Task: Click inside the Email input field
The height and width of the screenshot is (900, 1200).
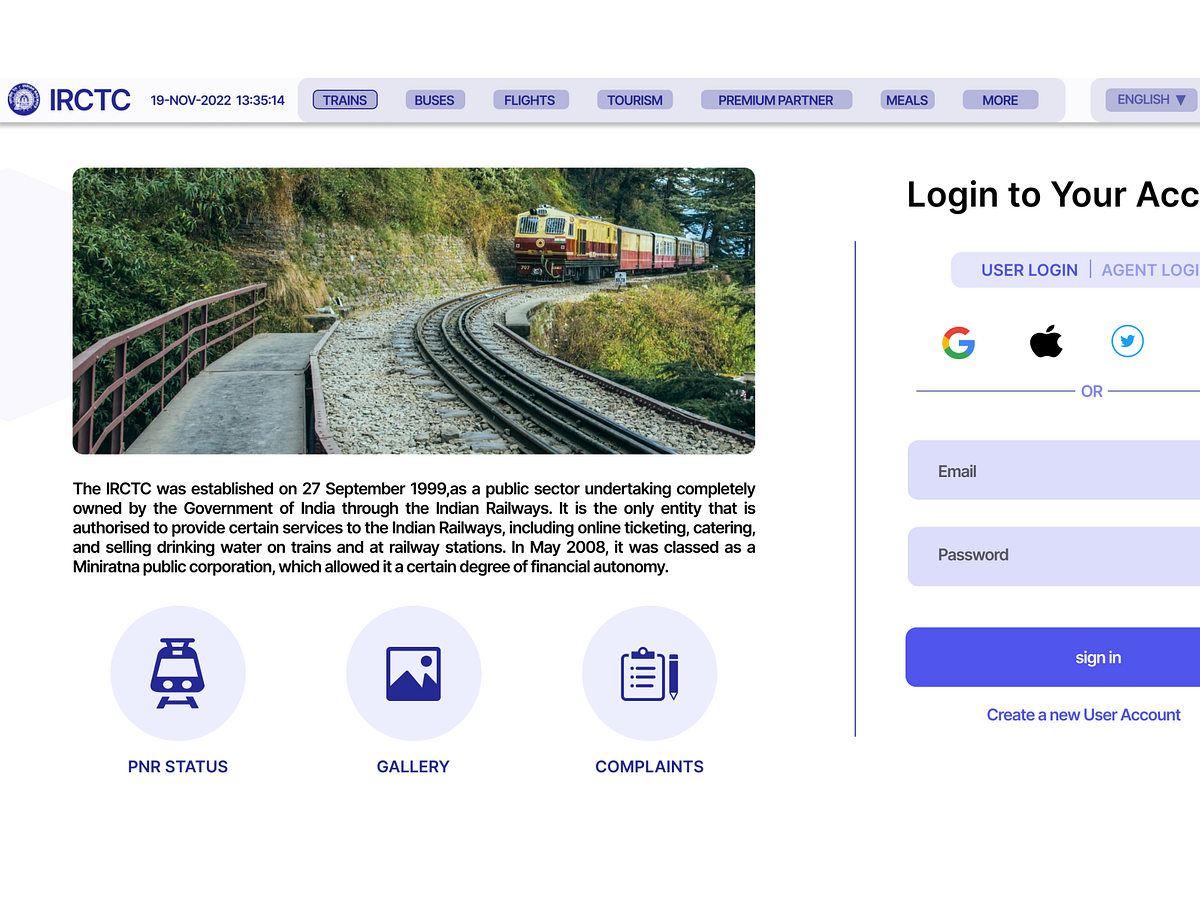Action: point(1050,470)
